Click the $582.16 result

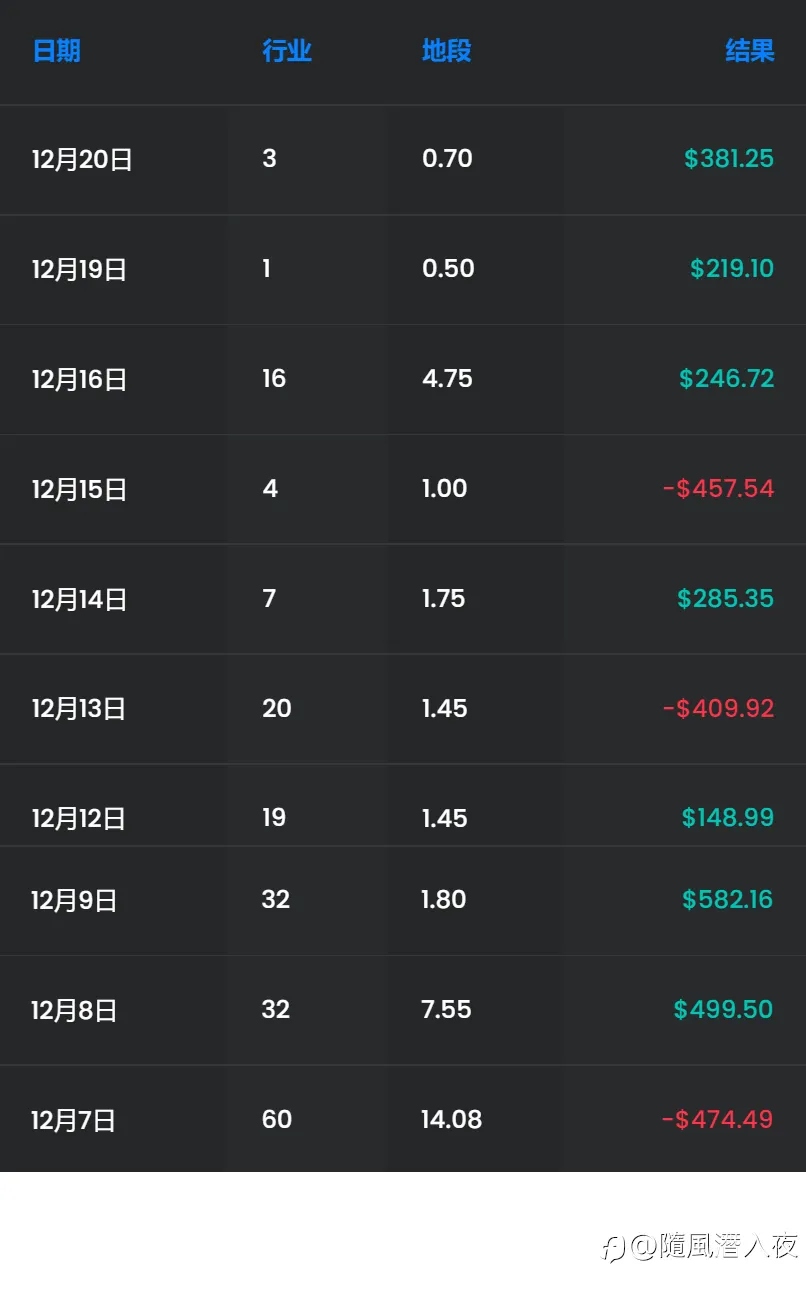click(x=727, y=899)
